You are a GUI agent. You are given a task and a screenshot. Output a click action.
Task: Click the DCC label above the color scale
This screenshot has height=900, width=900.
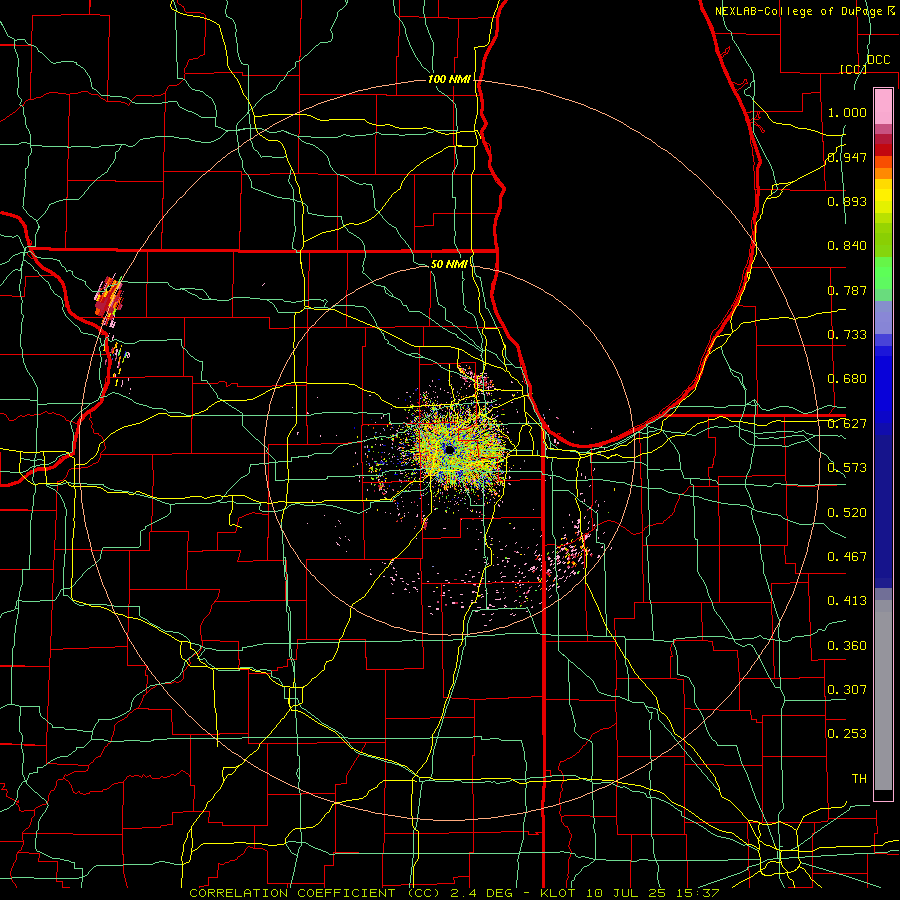[x=878, y=60]
